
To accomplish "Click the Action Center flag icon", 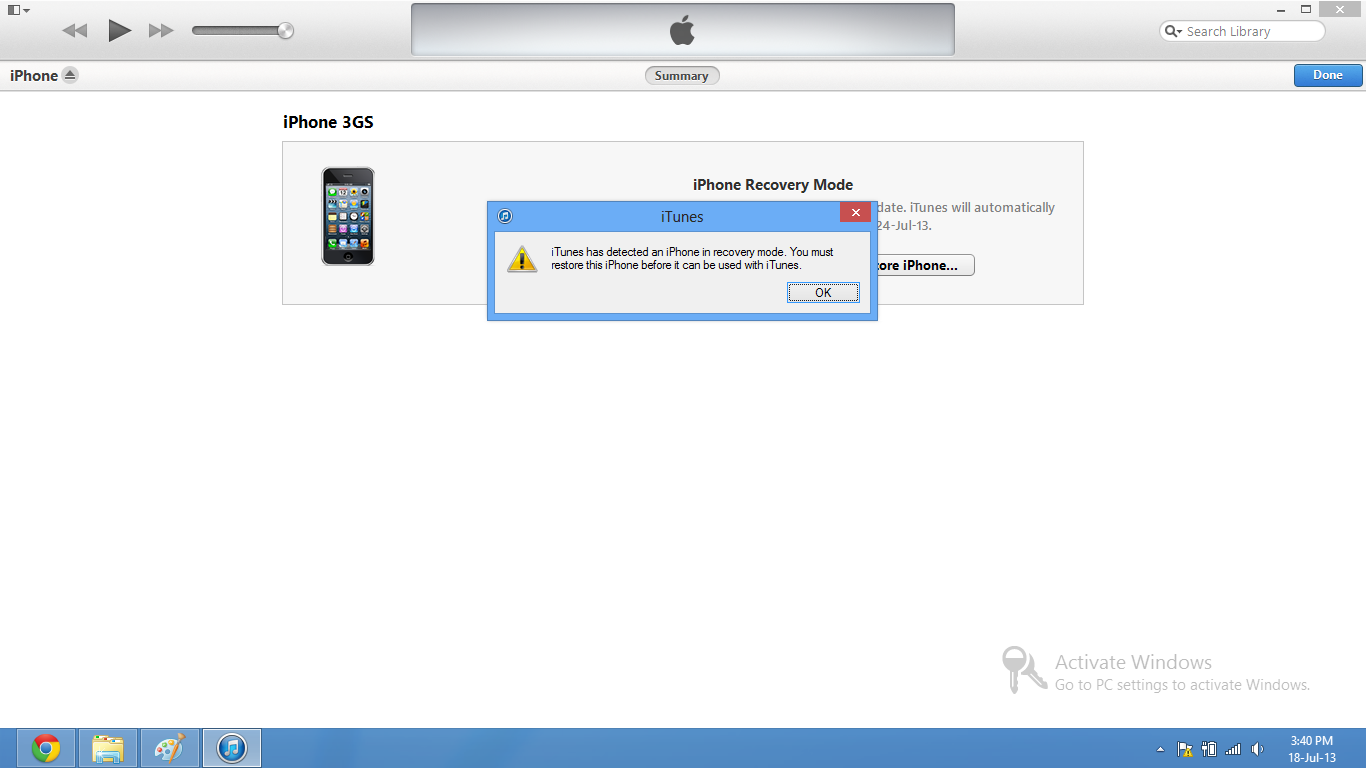I will [x=1185, y=749].
